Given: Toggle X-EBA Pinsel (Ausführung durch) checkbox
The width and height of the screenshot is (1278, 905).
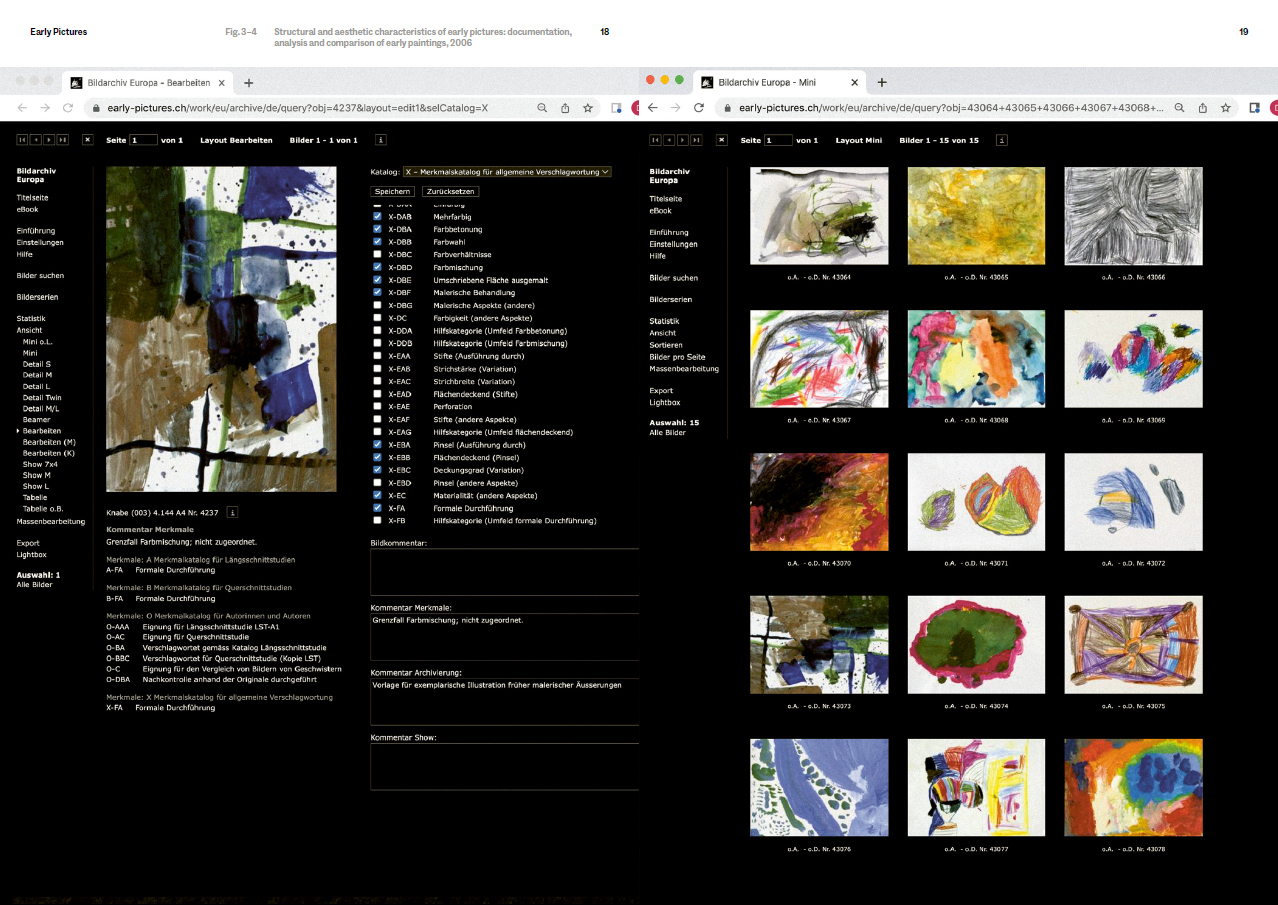Looking at the screenshot, I should [377, 445].
